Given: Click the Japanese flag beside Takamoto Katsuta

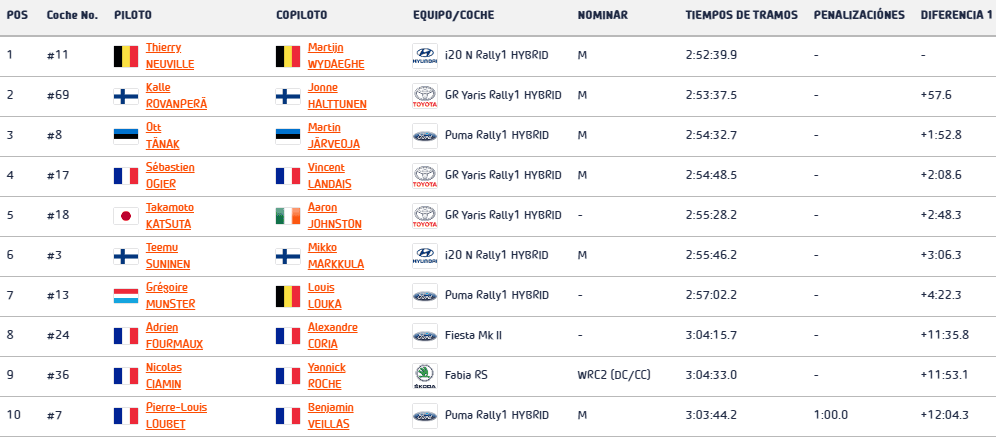Looking at the screenshot, I should [x=126, y=216].
